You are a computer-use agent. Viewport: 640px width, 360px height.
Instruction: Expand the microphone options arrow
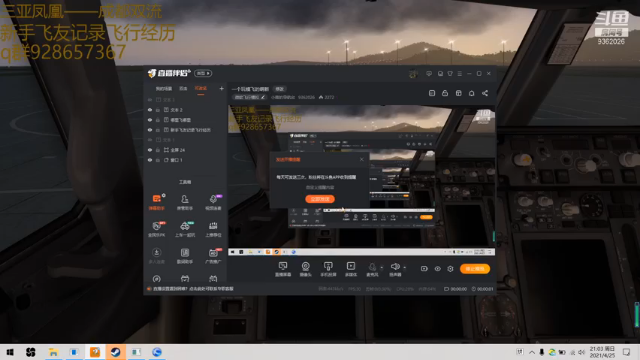pos(382,268)
